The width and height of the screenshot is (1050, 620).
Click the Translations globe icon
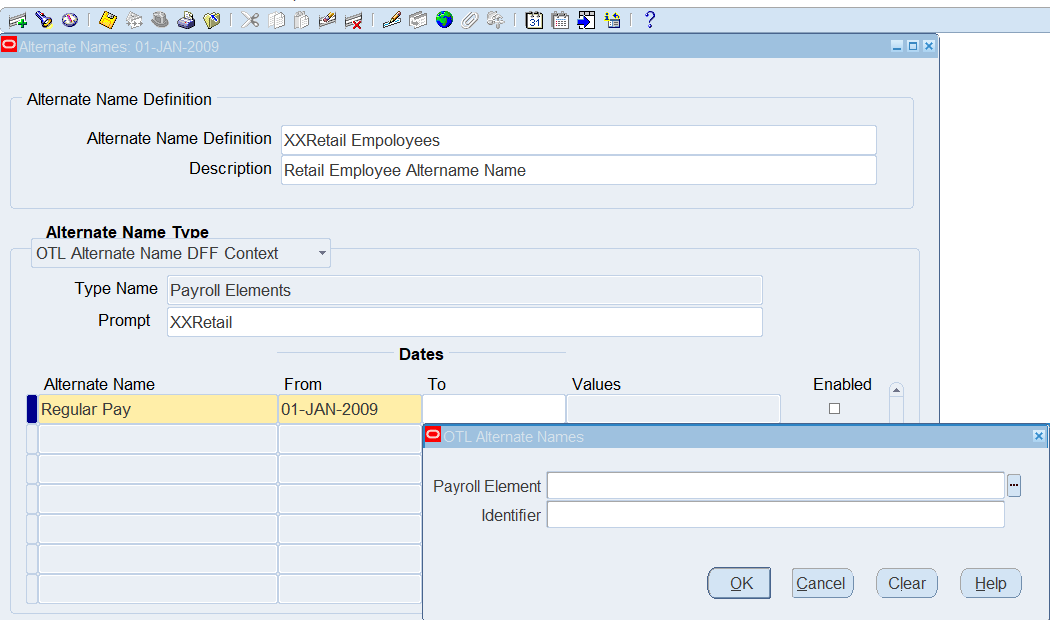444,20
